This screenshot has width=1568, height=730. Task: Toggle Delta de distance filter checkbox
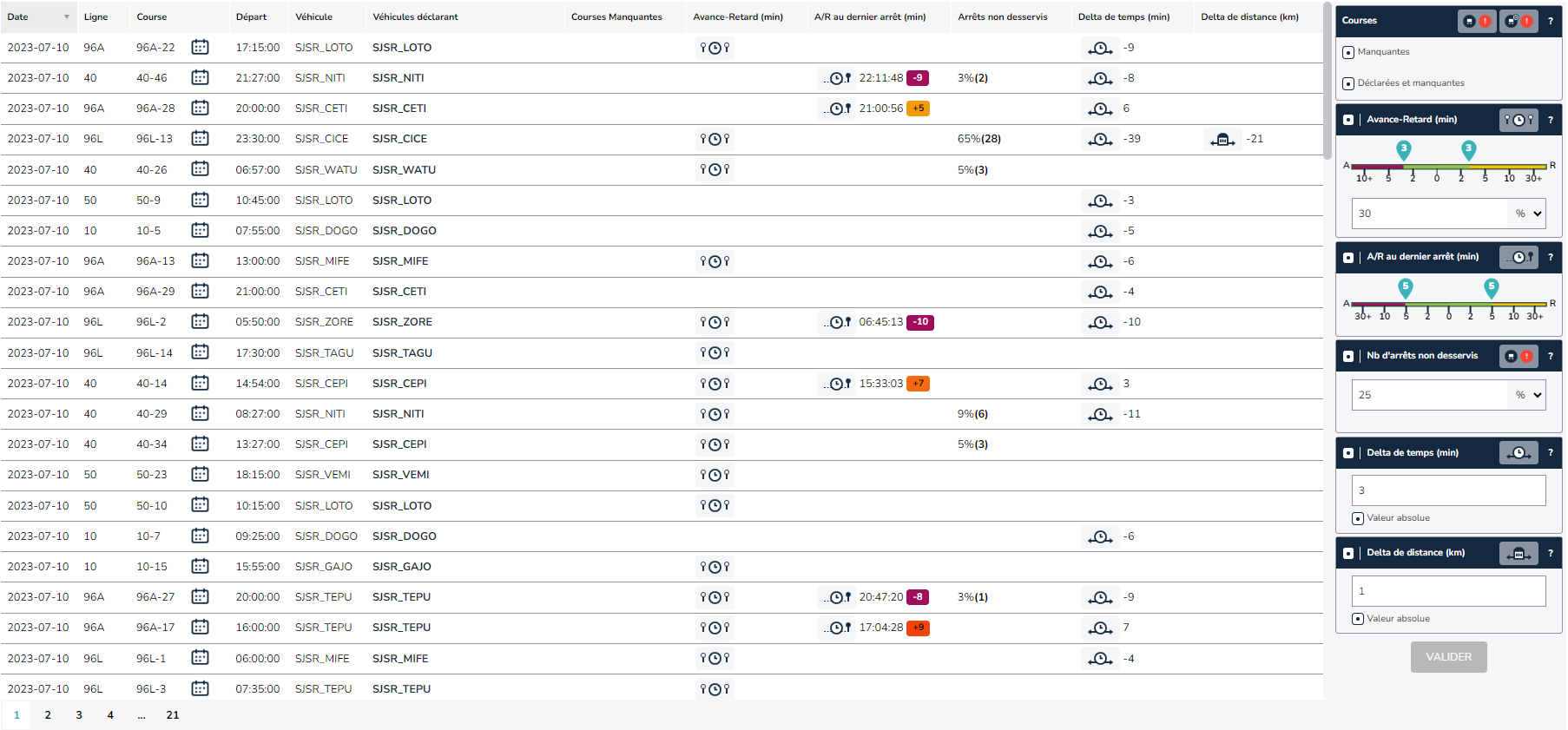(x=1348, y=553)
